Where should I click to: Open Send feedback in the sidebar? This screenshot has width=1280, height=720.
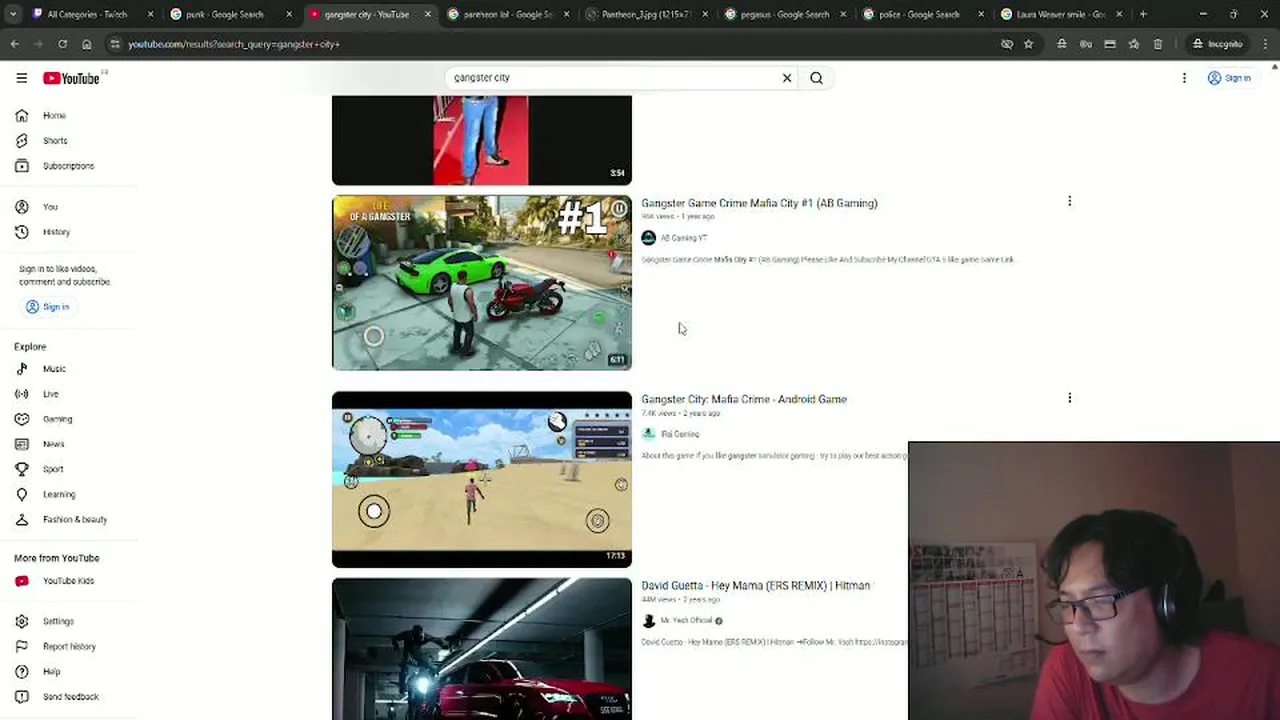69,697
